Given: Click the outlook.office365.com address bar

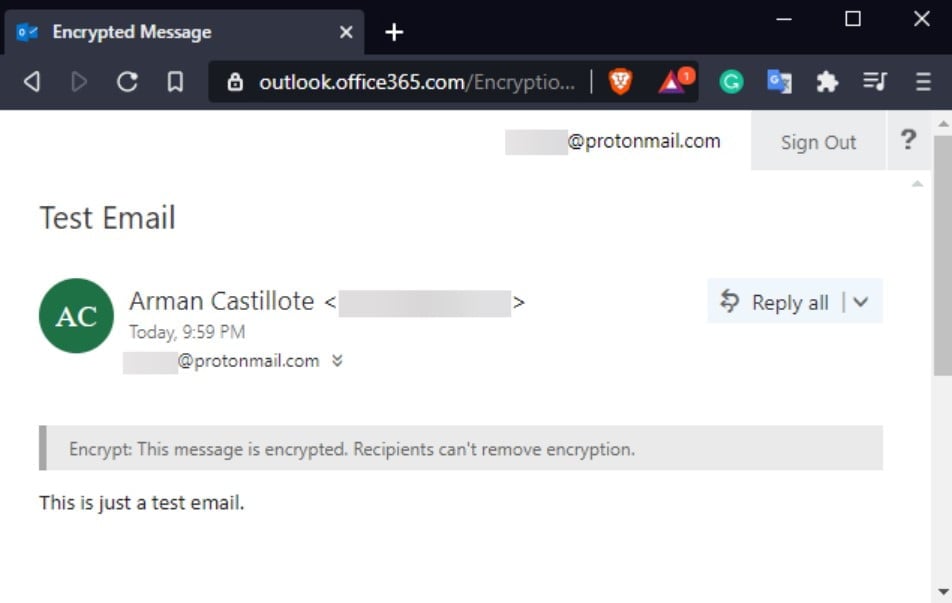Looking at the screenshot, I should point(401,81).
